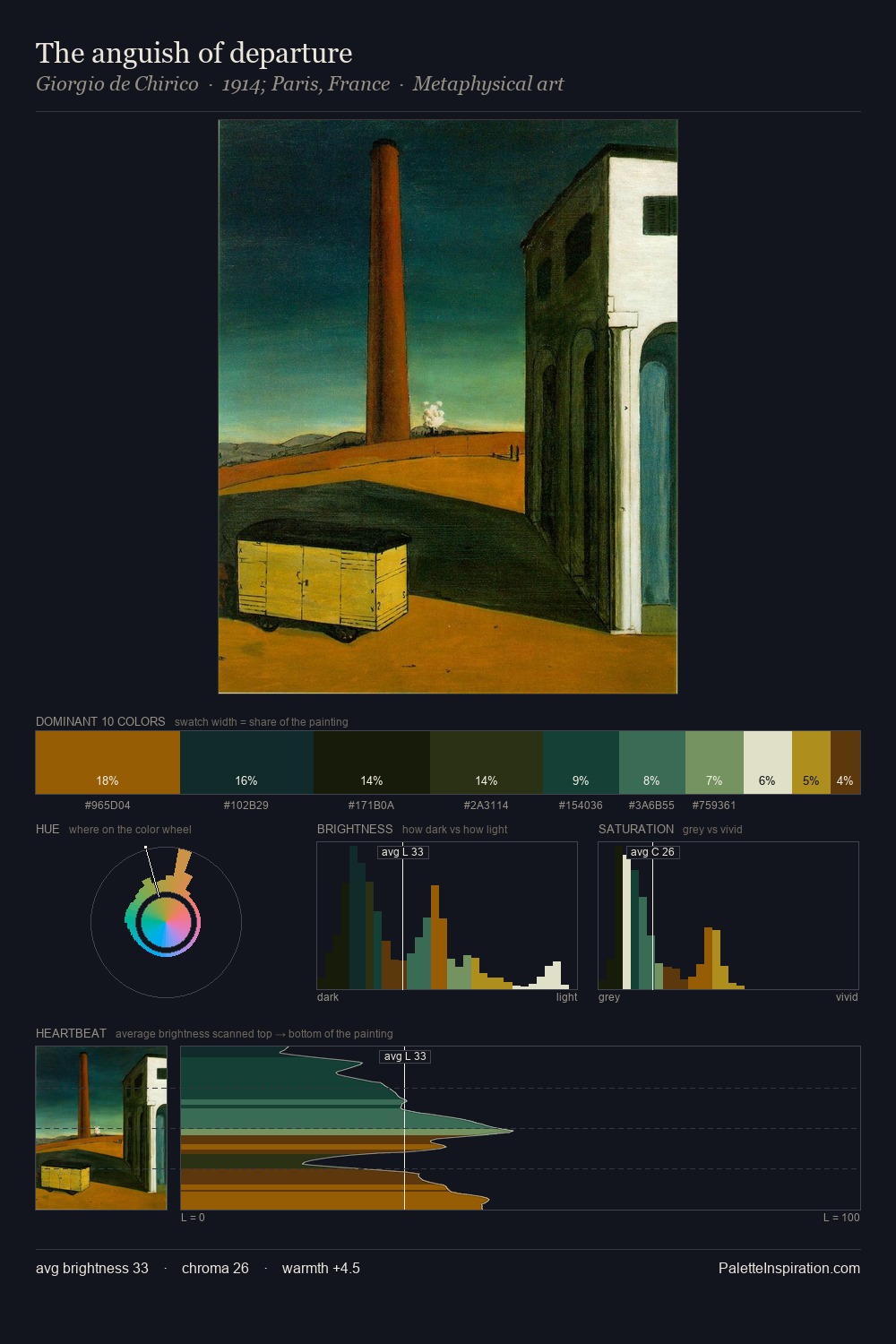Click the 'grey' axis label
Screen dimensions: 896x1344
point(609,997)
